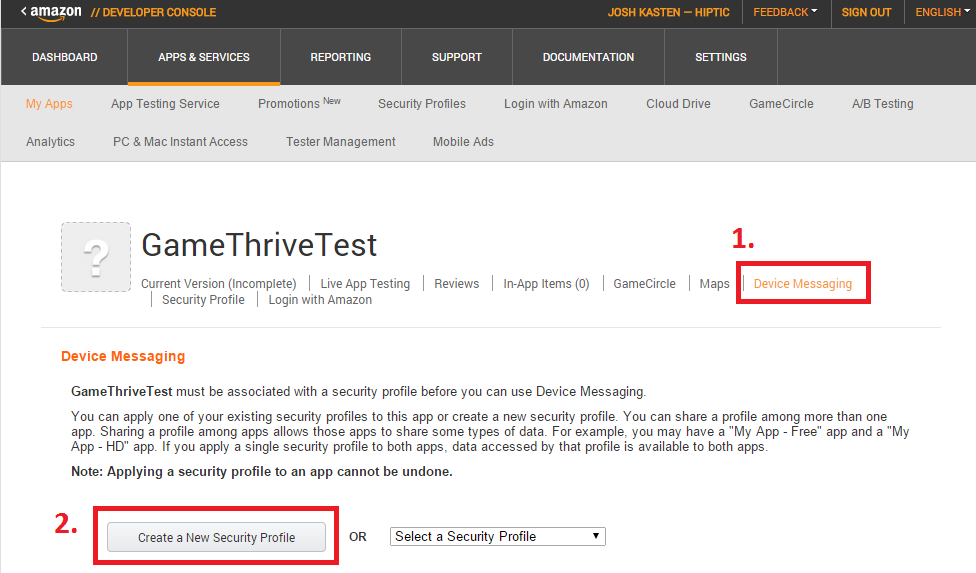The image size is (976, 573).
Task: Click Create a New Security Profile button
Action: [x=217, y=537]
